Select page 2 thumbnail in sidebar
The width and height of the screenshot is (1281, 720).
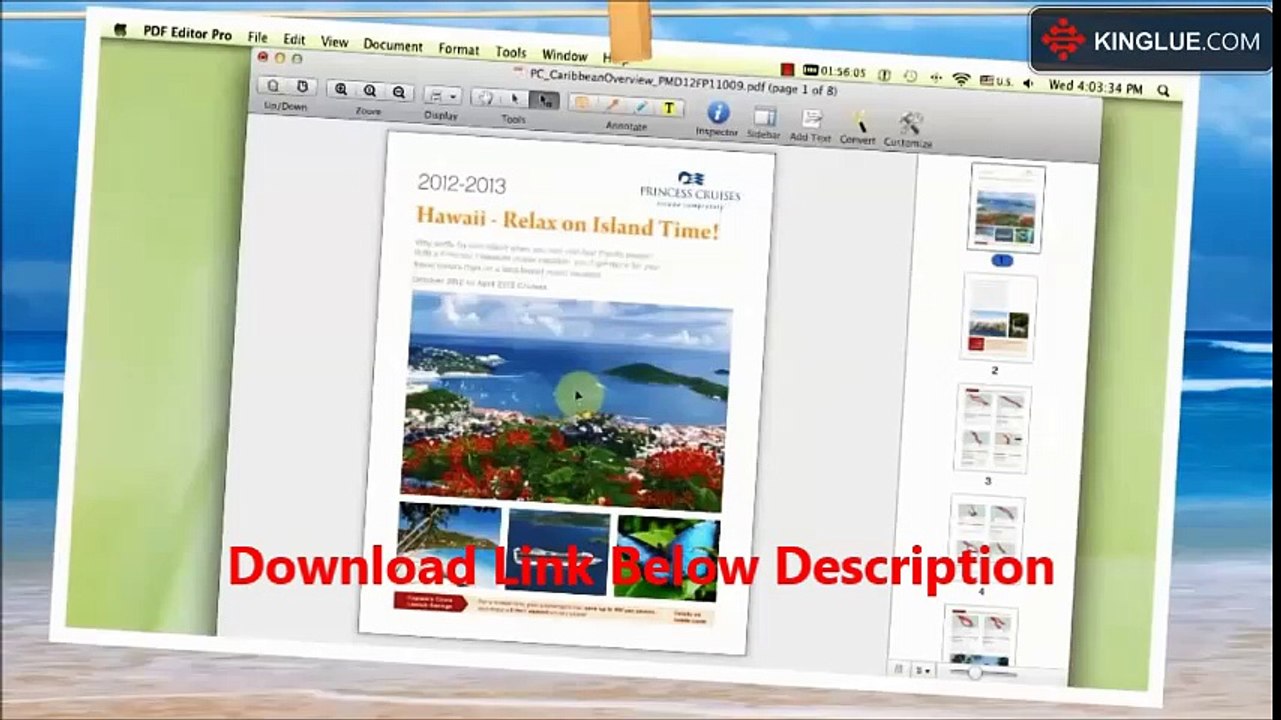point(998,317)
